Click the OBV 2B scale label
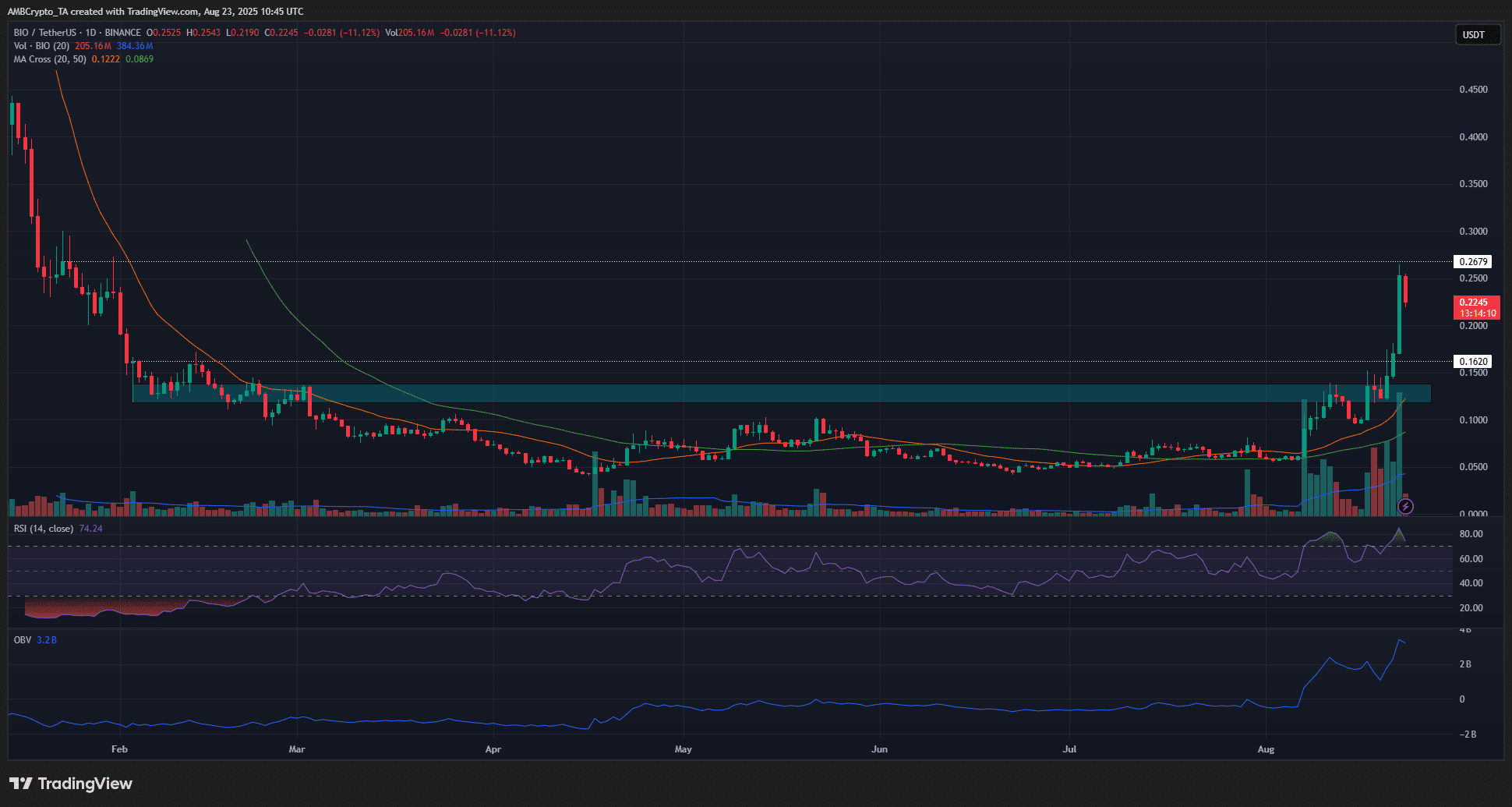 (1465, 664)
